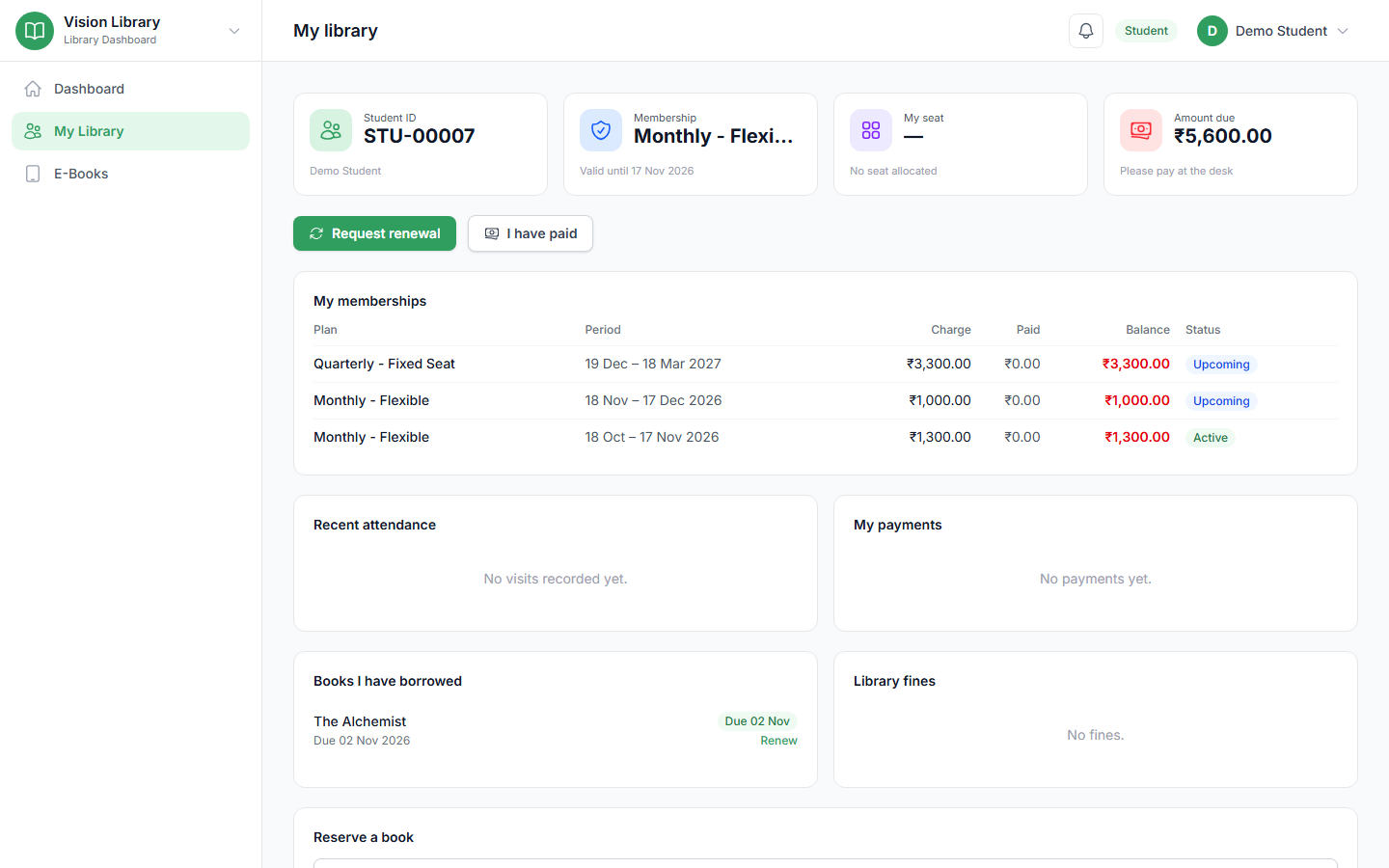Click the green D user avatar
Viewport: 1389px width, 868px height.
click(1212, 31)
